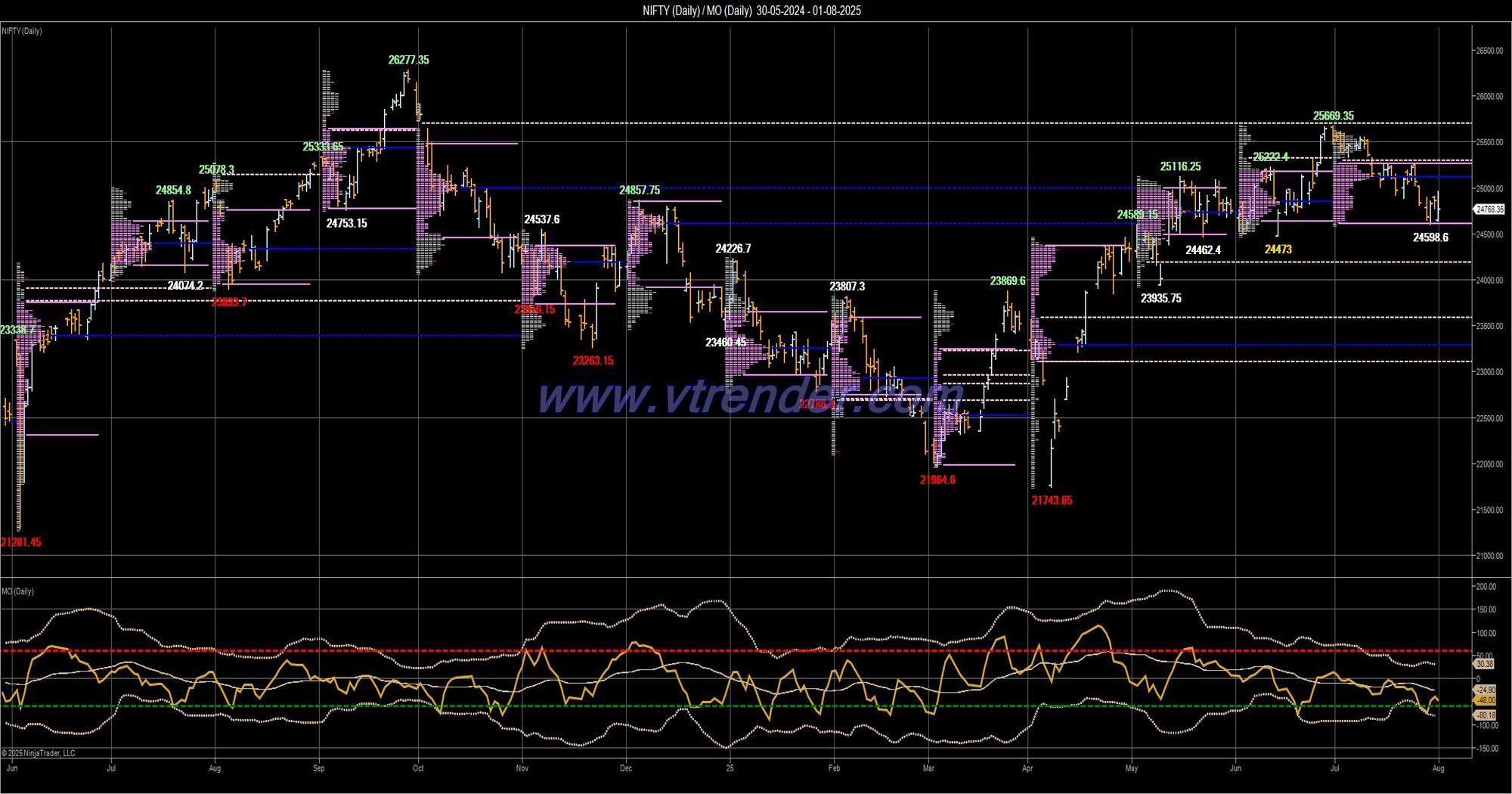
Task: Click the 24857.75 high label
Action: pos(640,191)
